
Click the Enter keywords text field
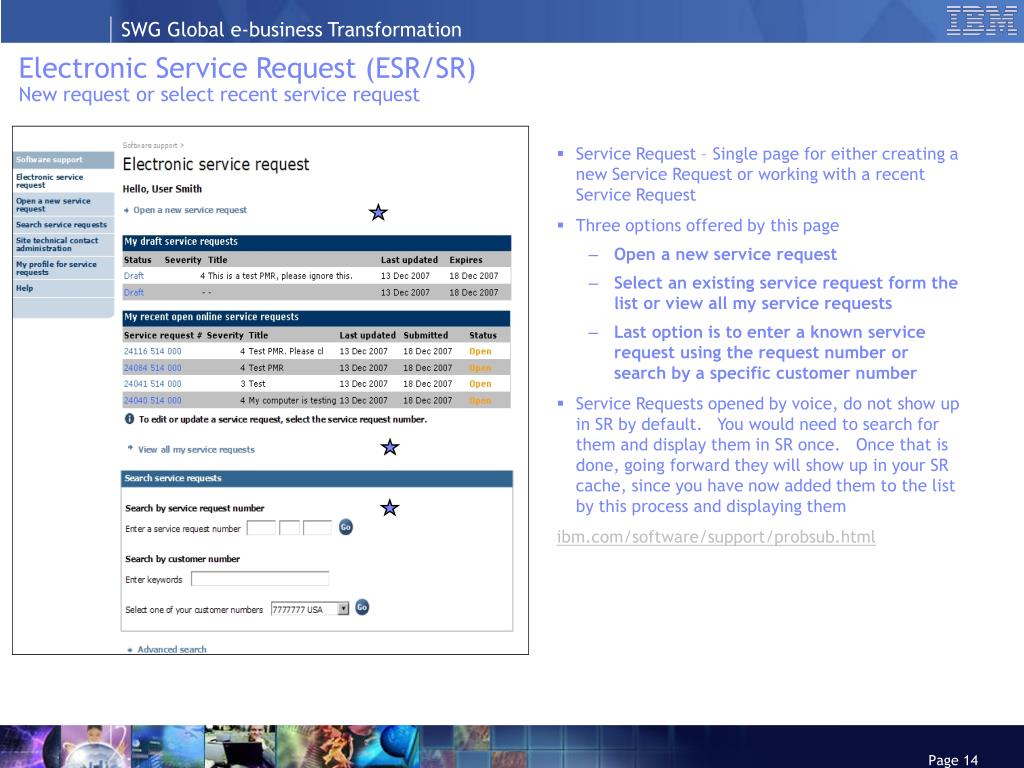(260, 579)
